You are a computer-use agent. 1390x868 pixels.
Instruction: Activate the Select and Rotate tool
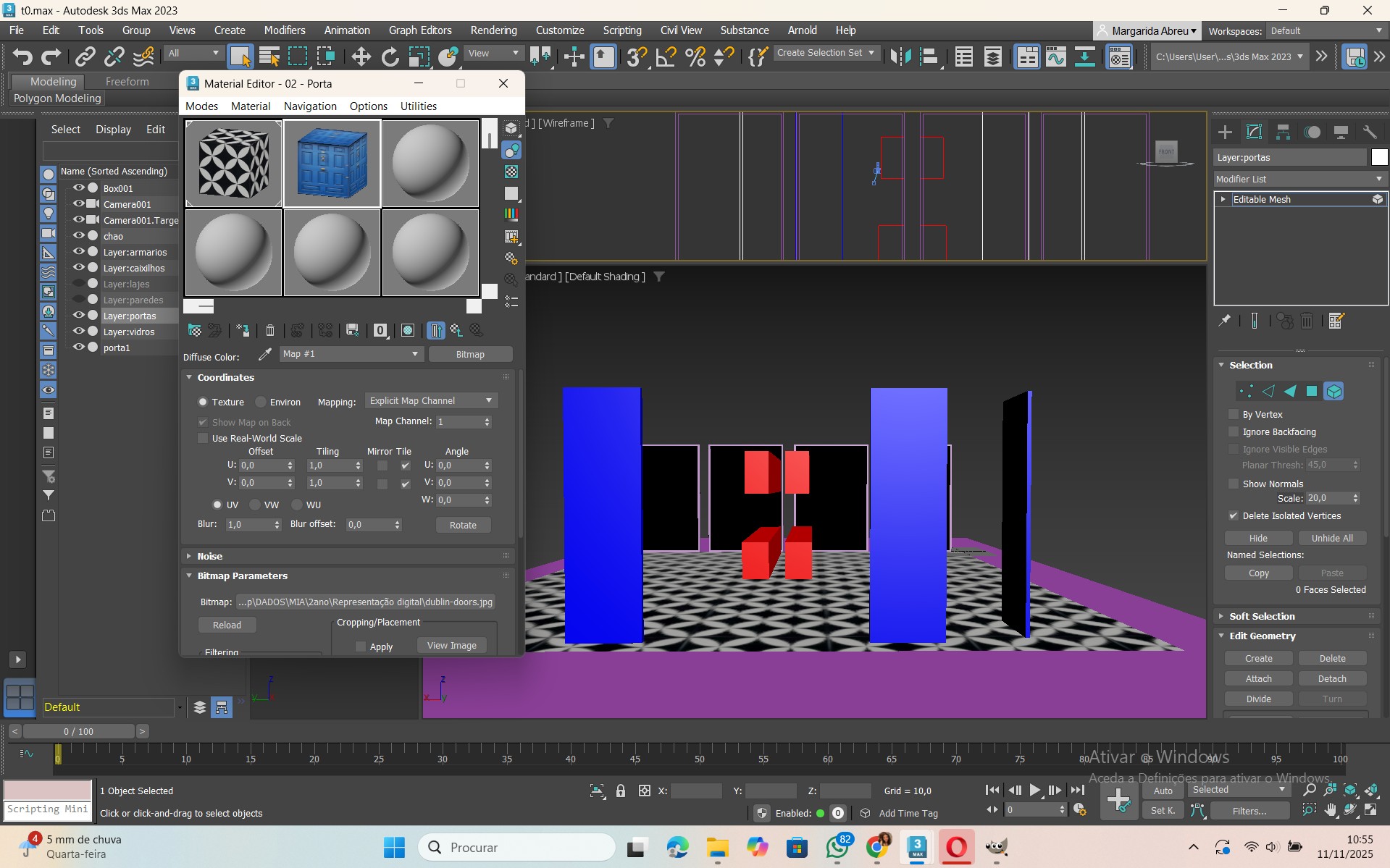tap(390, 56)
